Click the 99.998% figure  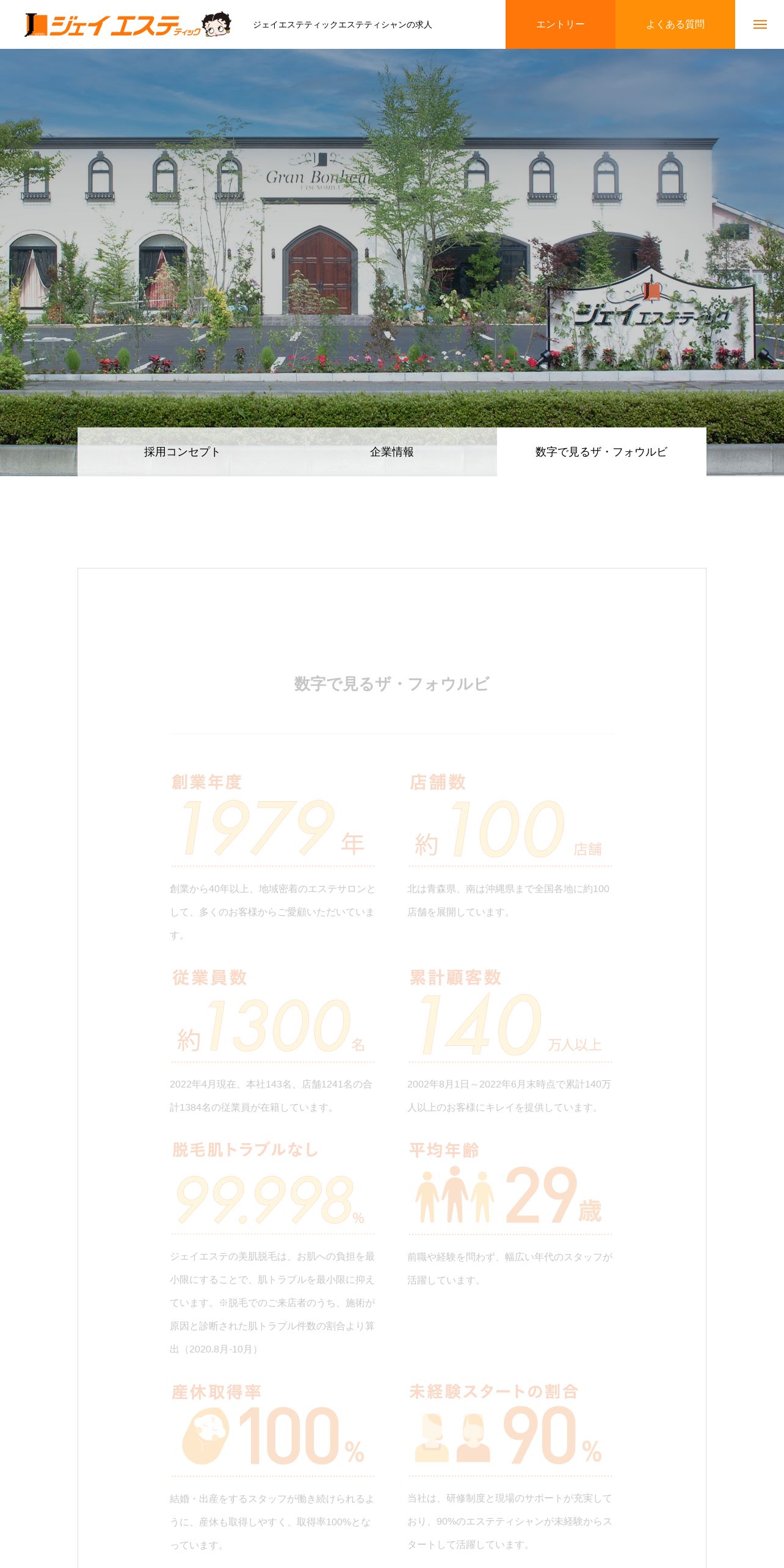pyautogui.click(x=270, y=1200)
